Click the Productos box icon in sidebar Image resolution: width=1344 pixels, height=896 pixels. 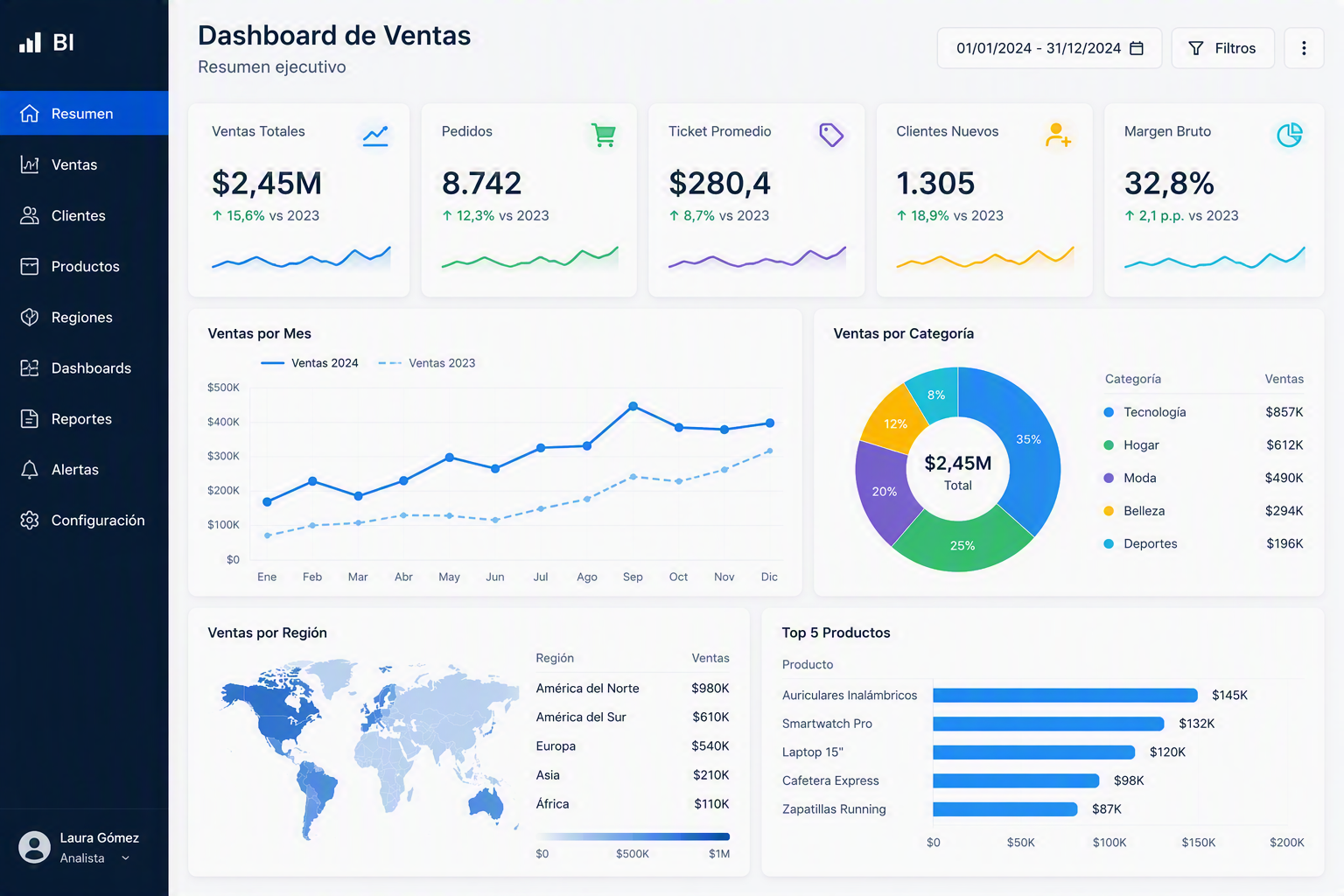30,267
